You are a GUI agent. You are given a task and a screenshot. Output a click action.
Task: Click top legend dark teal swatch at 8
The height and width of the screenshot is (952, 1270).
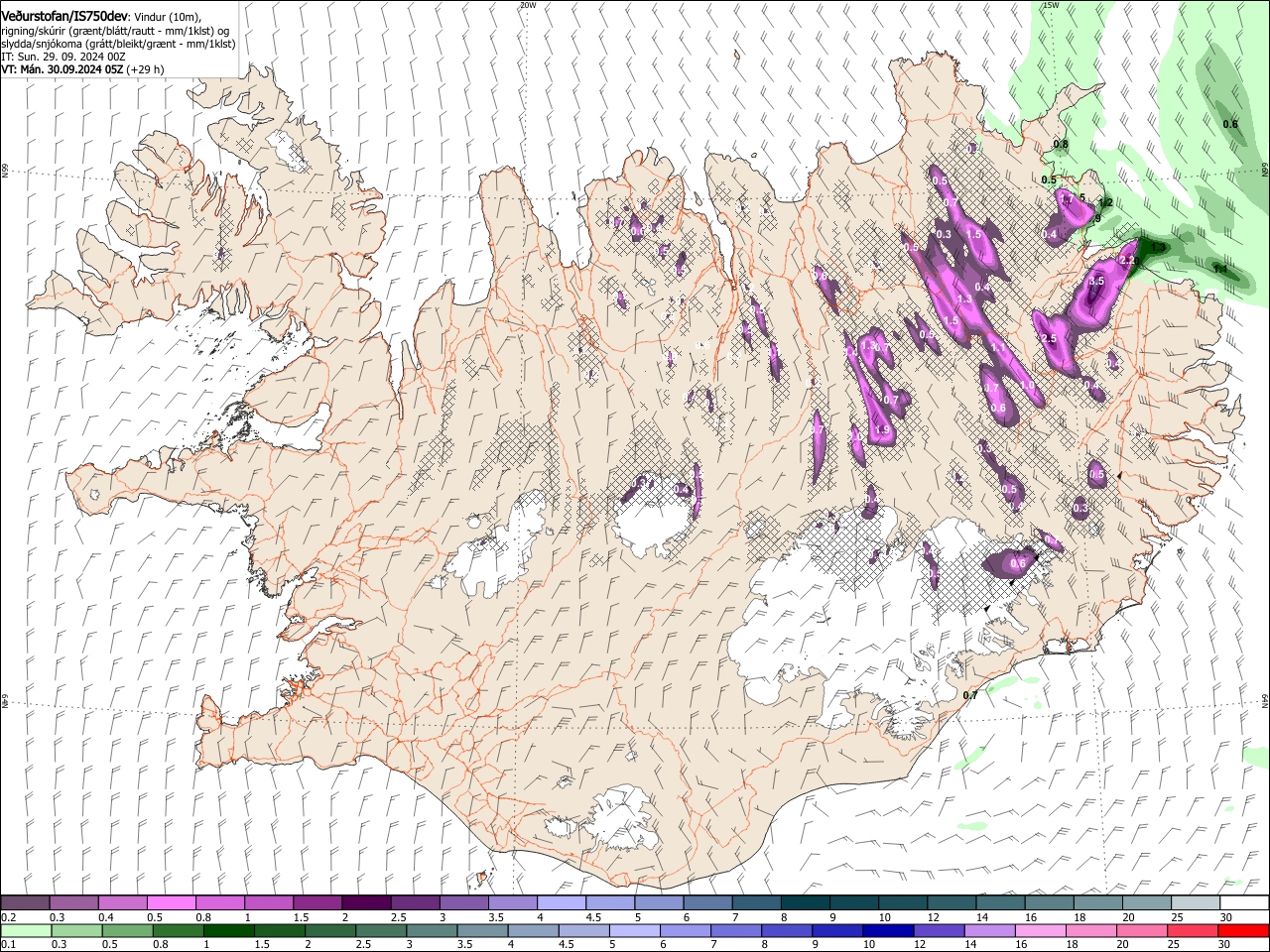tap(804, 903)
